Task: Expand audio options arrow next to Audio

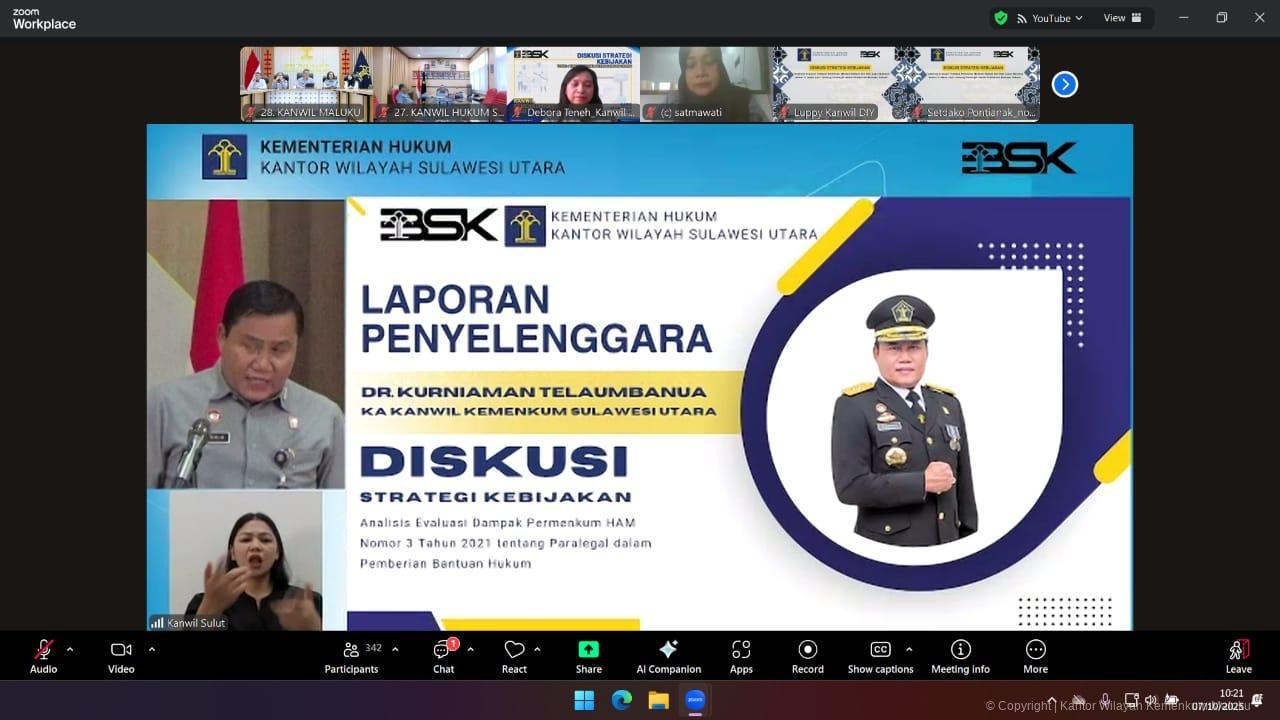Action: coord(70,649)
